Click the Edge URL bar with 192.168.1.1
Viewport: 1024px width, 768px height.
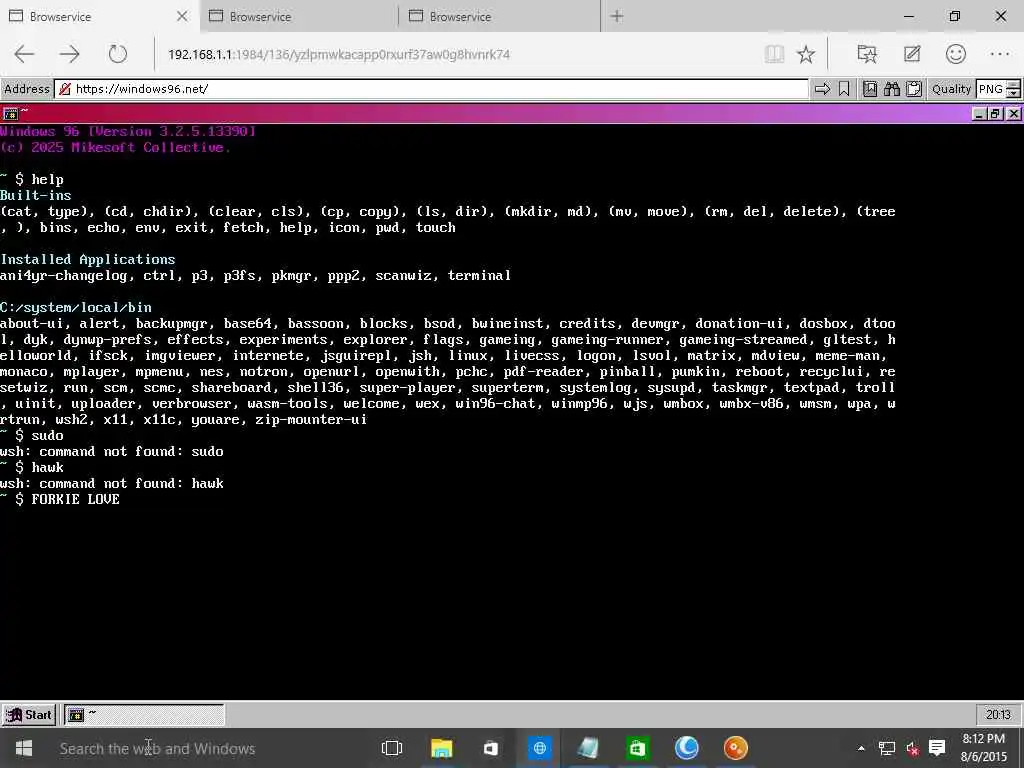click(x=457, y=54)
